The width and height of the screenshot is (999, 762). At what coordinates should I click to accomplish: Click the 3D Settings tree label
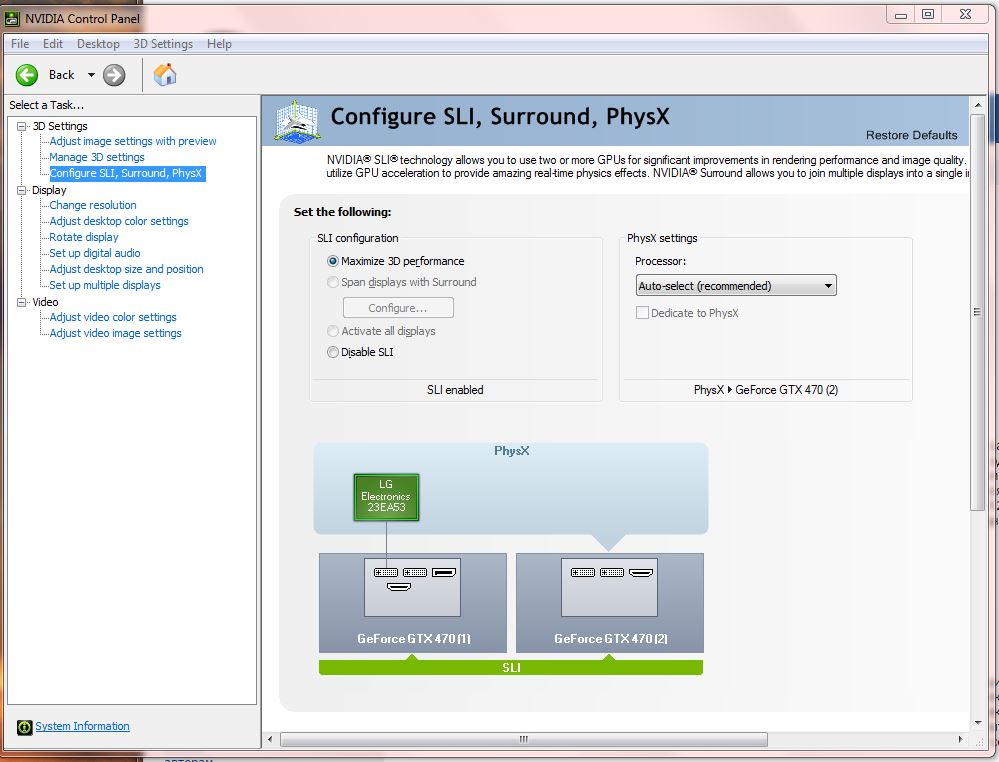tap(60, 126)
